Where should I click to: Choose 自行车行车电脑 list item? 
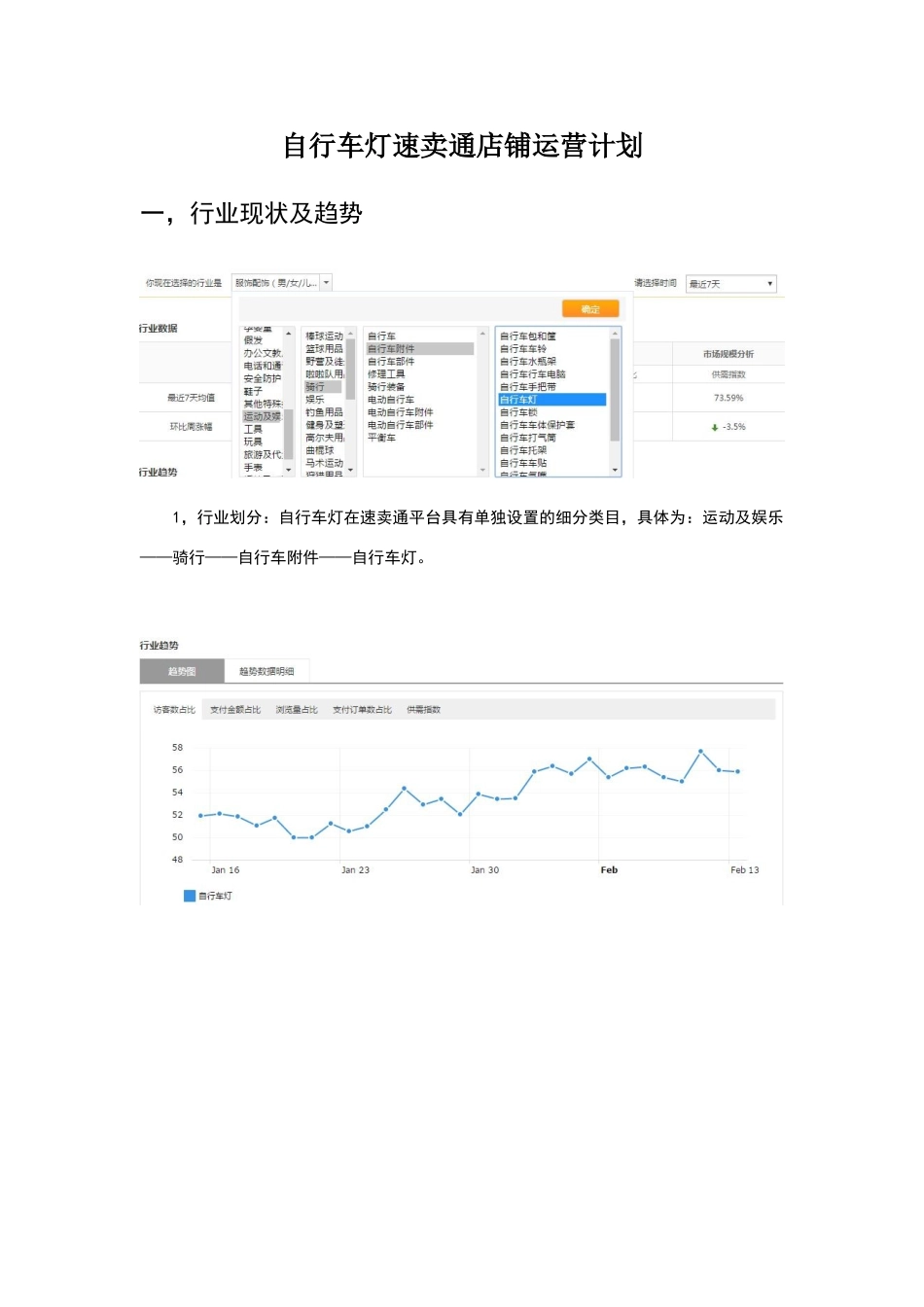(533, 374)
